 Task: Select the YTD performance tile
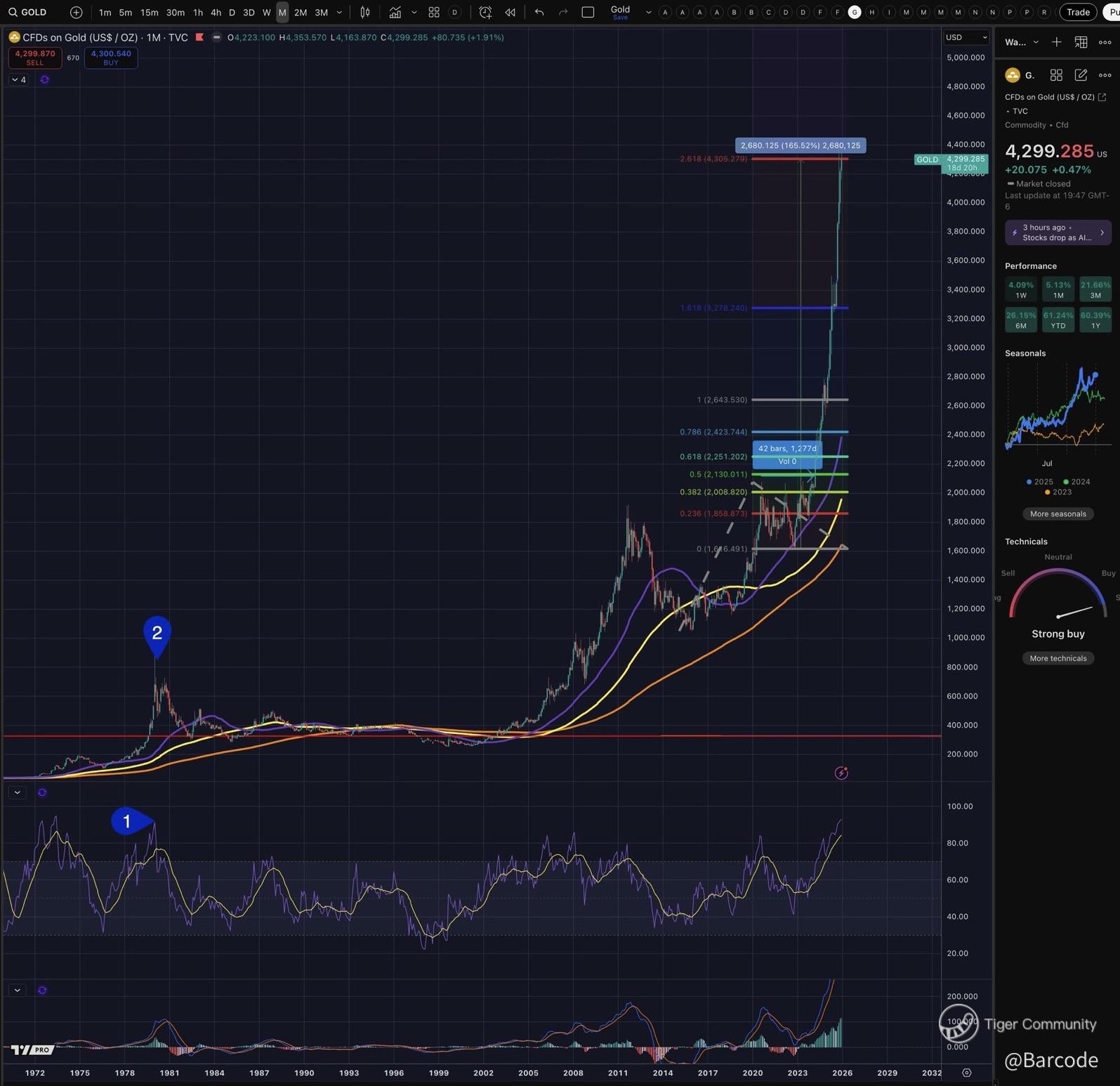tap(1058, 320)
